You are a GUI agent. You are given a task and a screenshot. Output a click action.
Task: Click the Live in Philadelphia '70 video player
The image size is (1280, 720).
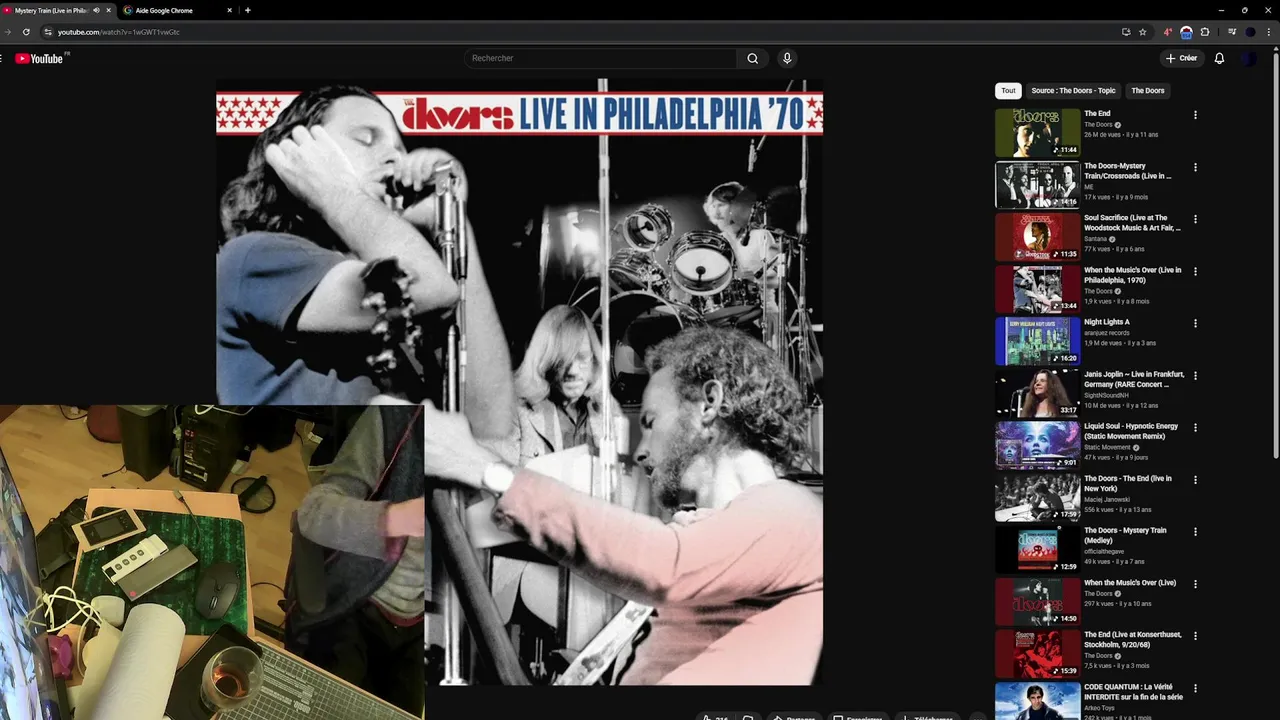tap(519, 382)
